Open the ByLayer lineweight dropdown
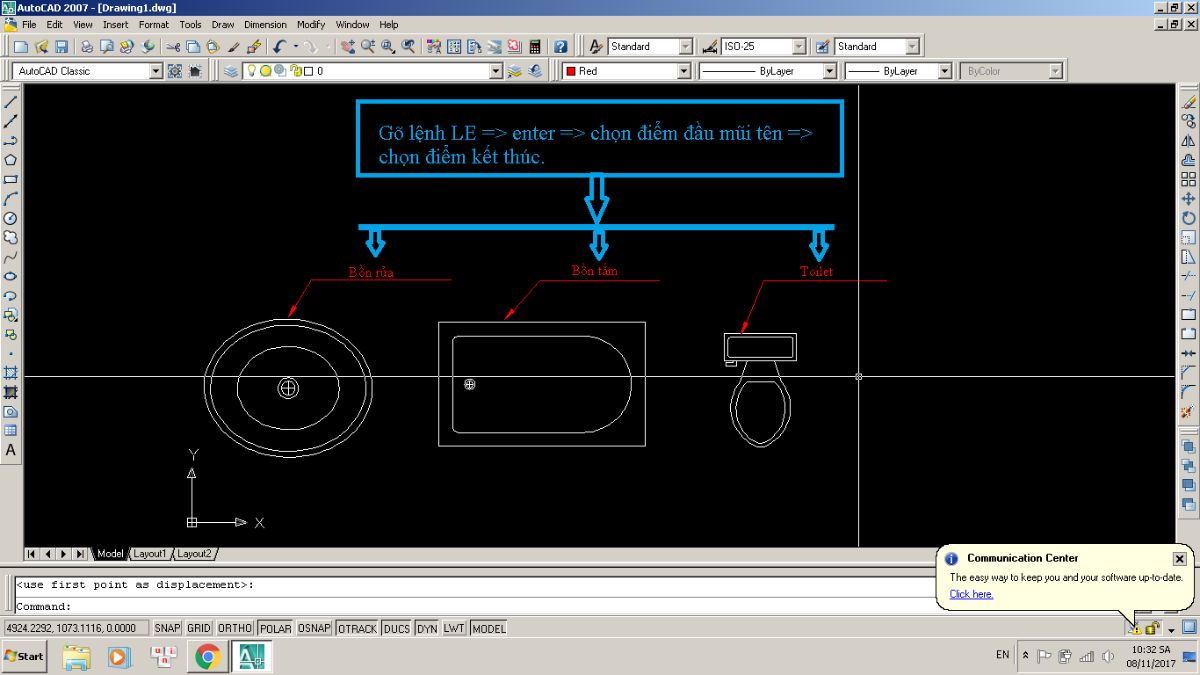Screen dimensions: 1200x675 point(943,71)
